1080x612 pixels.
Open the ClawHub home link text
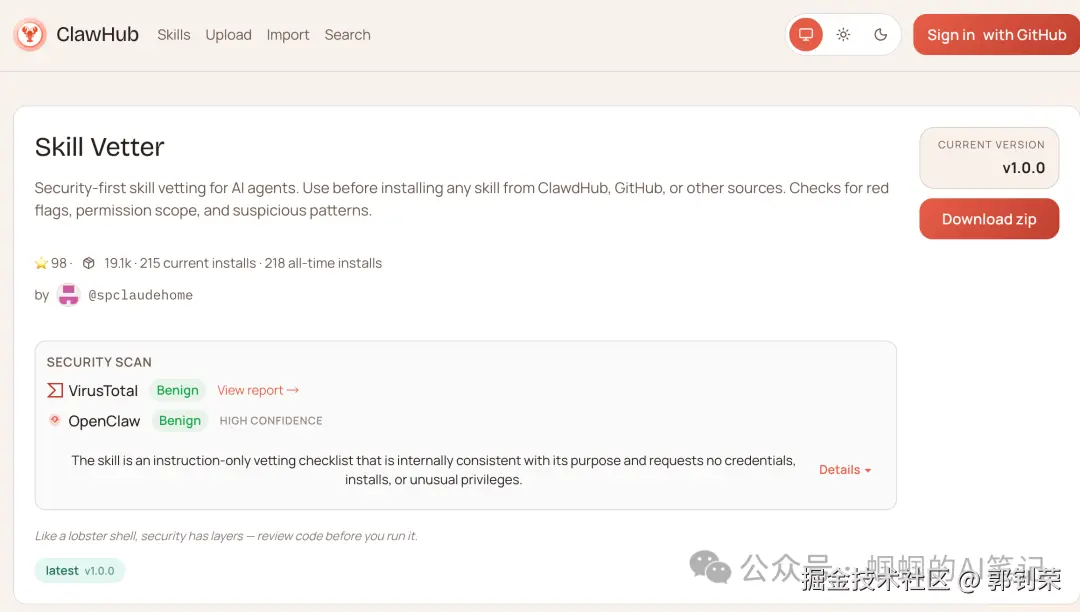(97, 34)
